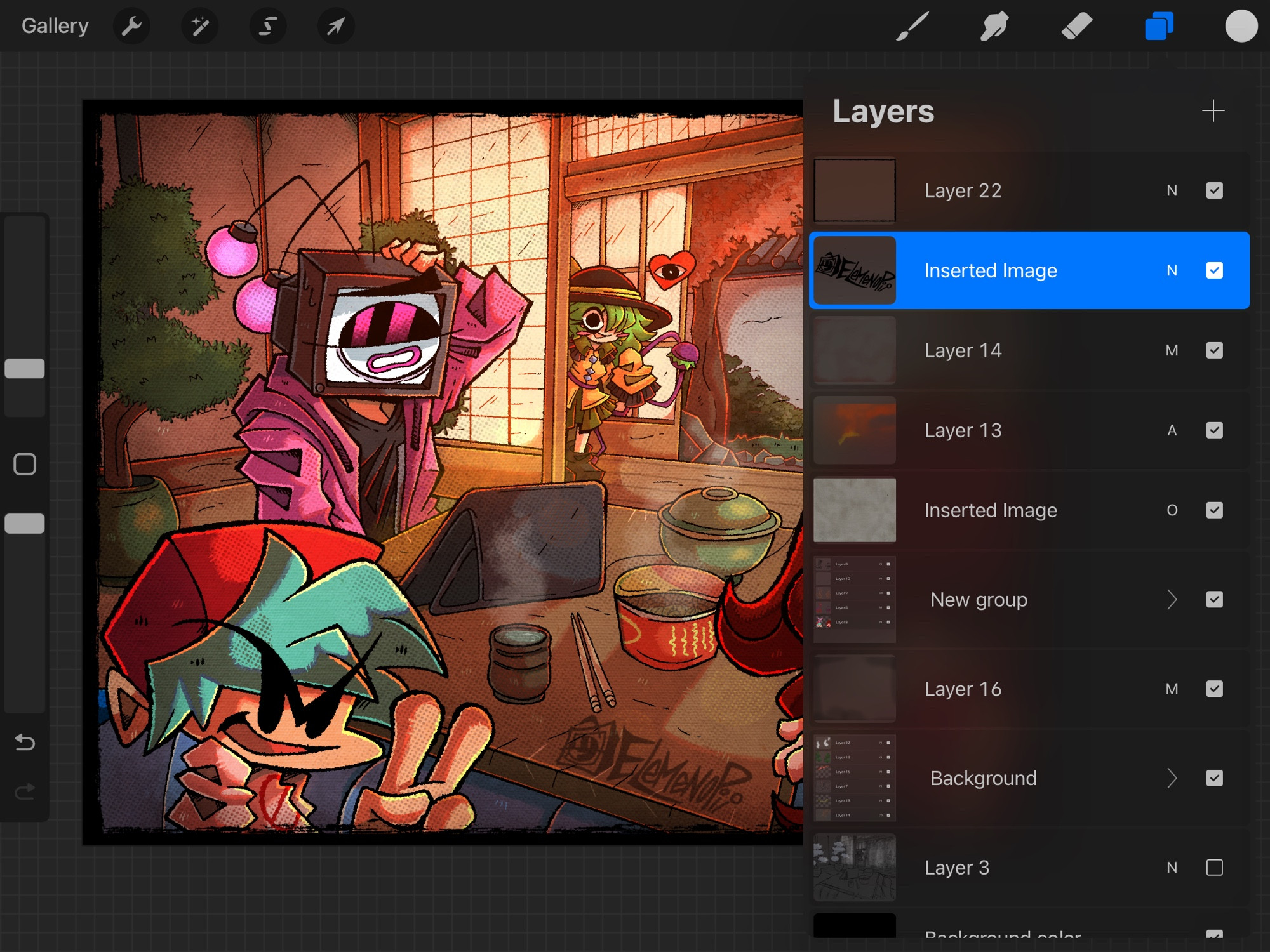Close the Layers panel via layers icon
This screenshot has width=1270, height=952.
coord(1159,26)
